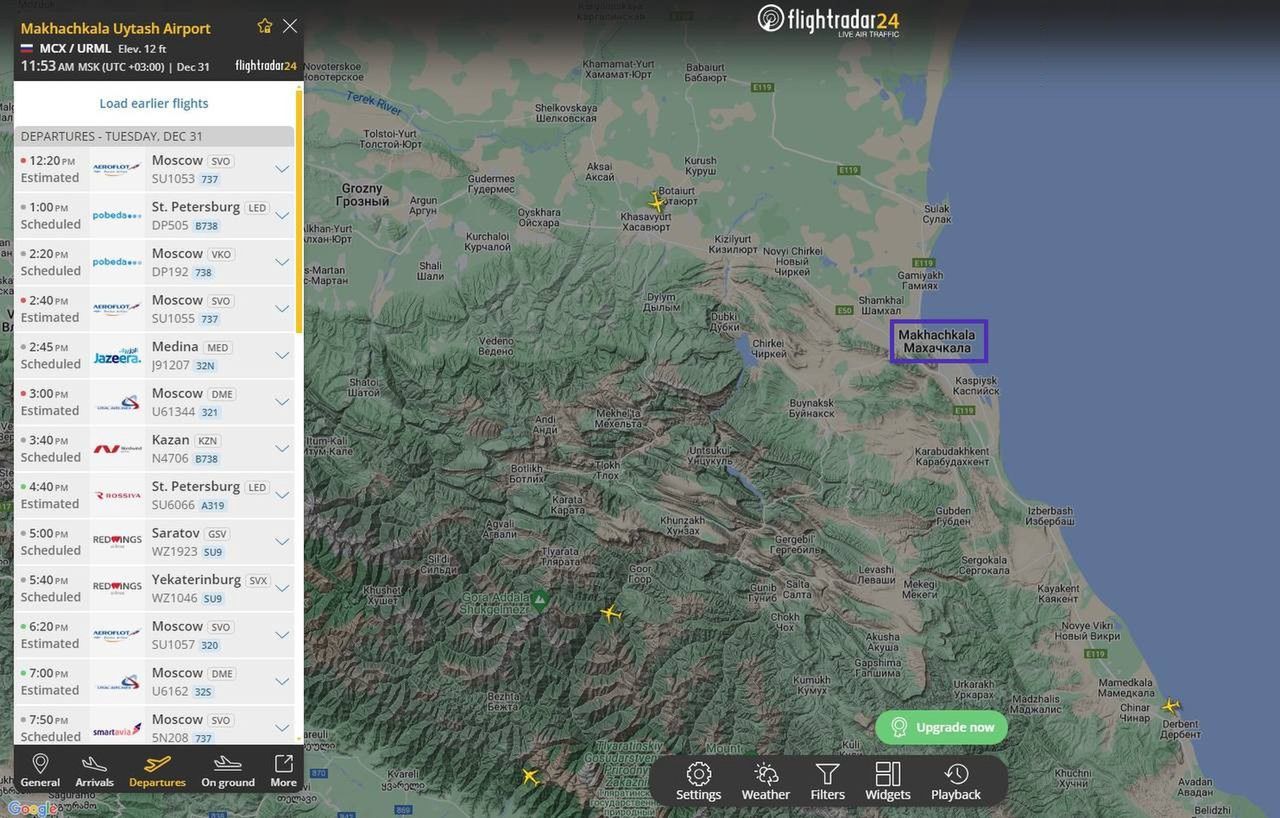Click the destination Medina text
The image size is (1280, 818).
coord(175,346)
